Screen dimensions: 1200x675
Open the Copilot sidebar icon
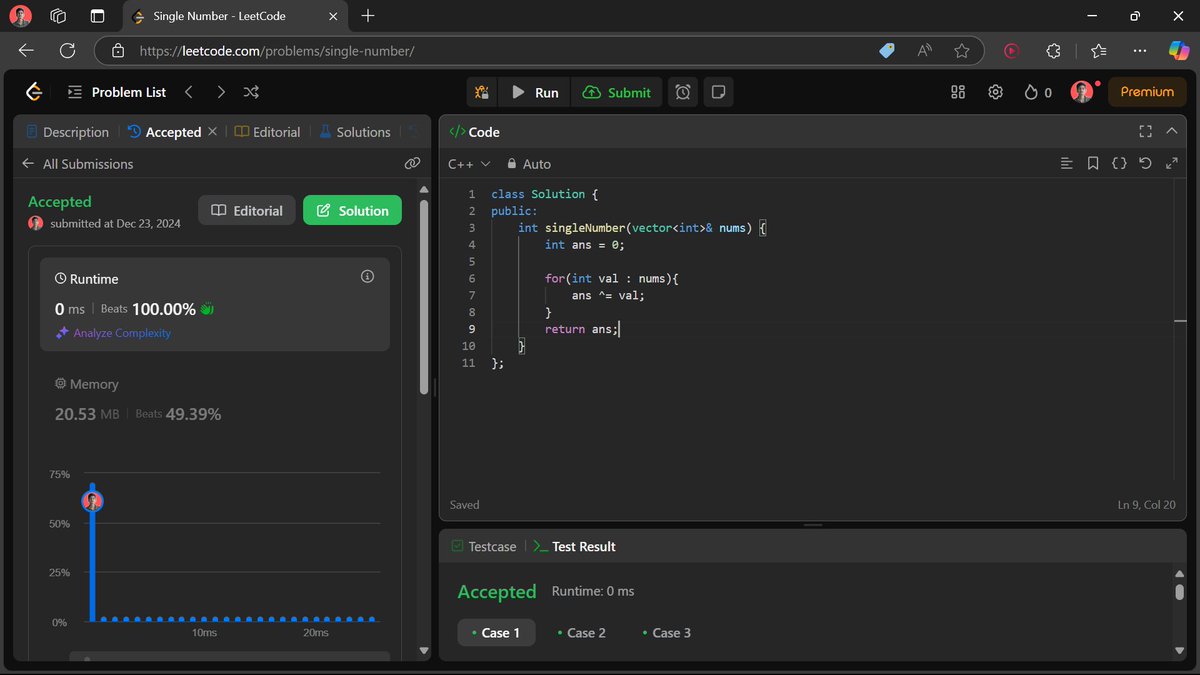(1179, 50)
